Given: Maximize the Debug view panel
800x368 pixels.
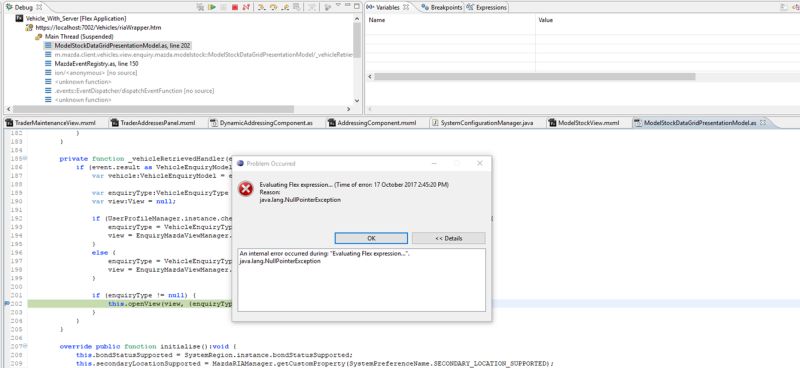Looking at the screenshot, I should pyautogui.click(x=357, y=6).
